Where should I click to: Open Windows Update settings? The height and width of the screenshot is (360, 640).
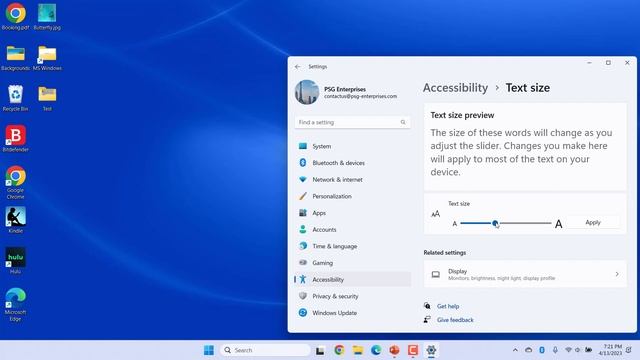point(352,313)
